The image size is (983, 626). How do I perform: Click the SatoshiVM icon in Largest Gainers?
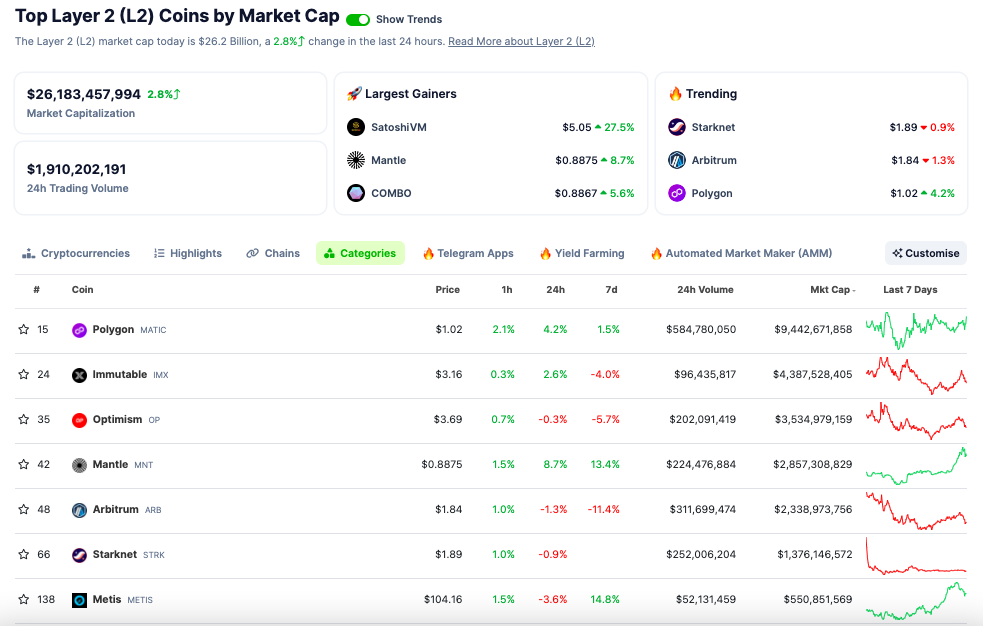click(356, 127)
